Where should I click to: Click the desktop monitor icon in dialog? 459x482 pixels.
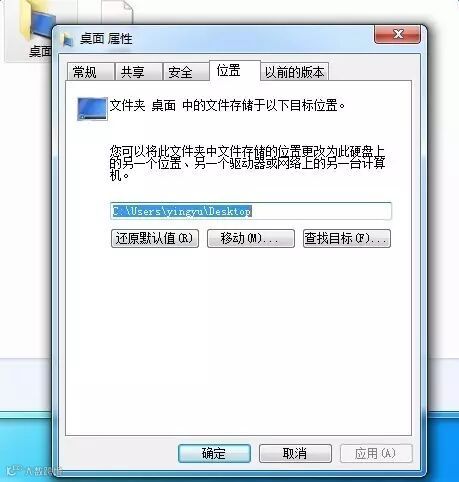pos(92,108)
